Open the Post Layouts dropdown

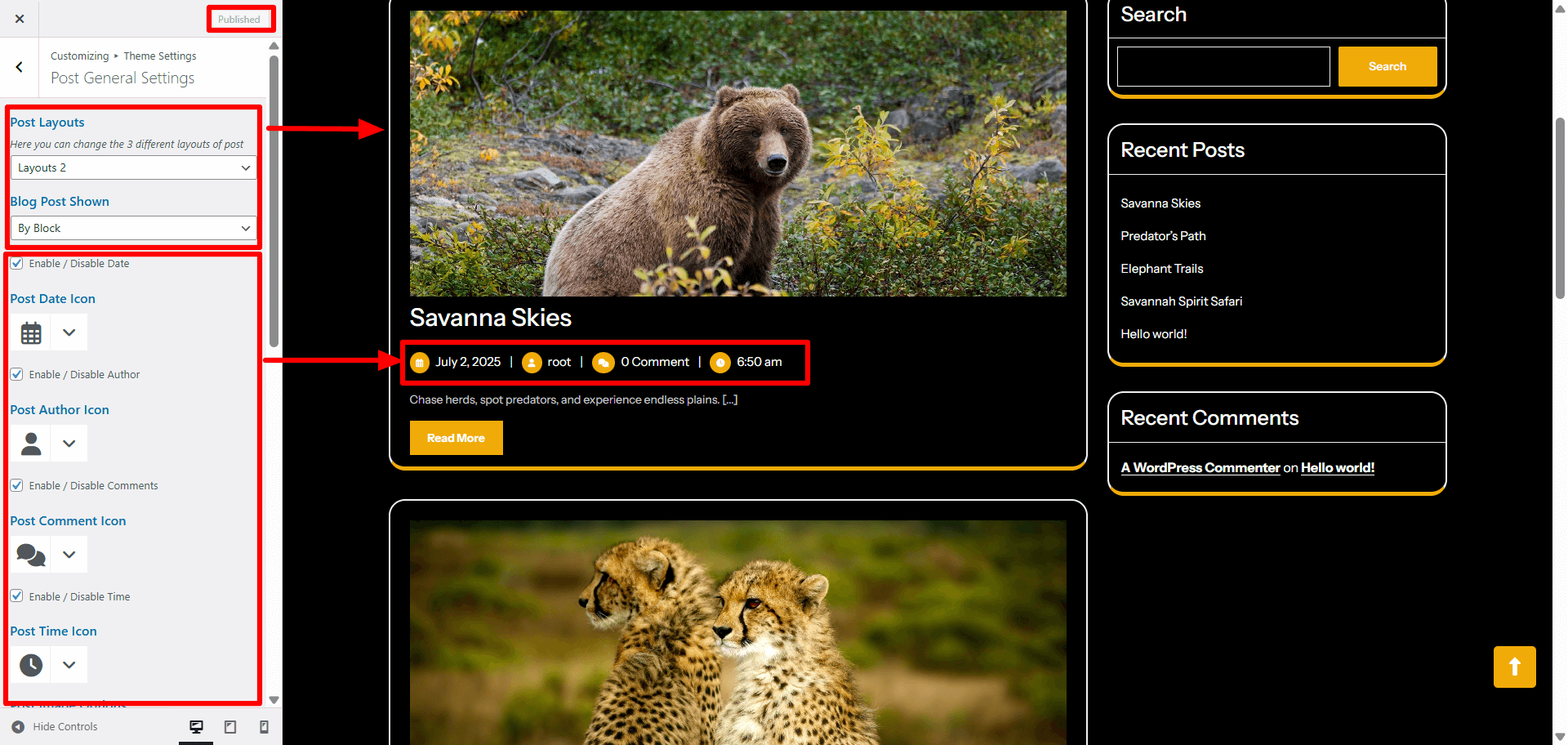point(133,167)
